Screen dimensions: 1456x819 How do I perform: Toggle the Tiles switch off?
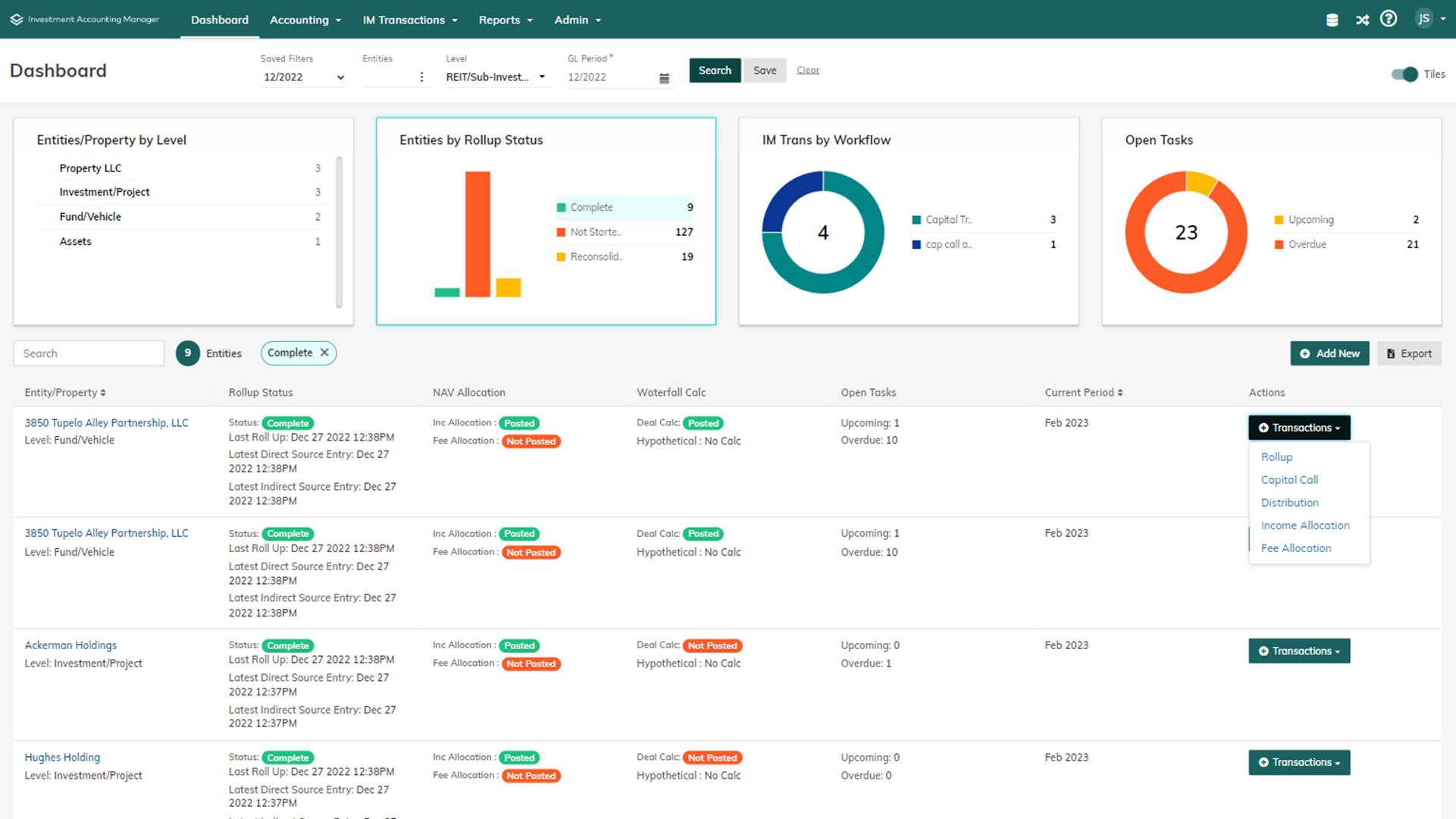(1404, 74)
